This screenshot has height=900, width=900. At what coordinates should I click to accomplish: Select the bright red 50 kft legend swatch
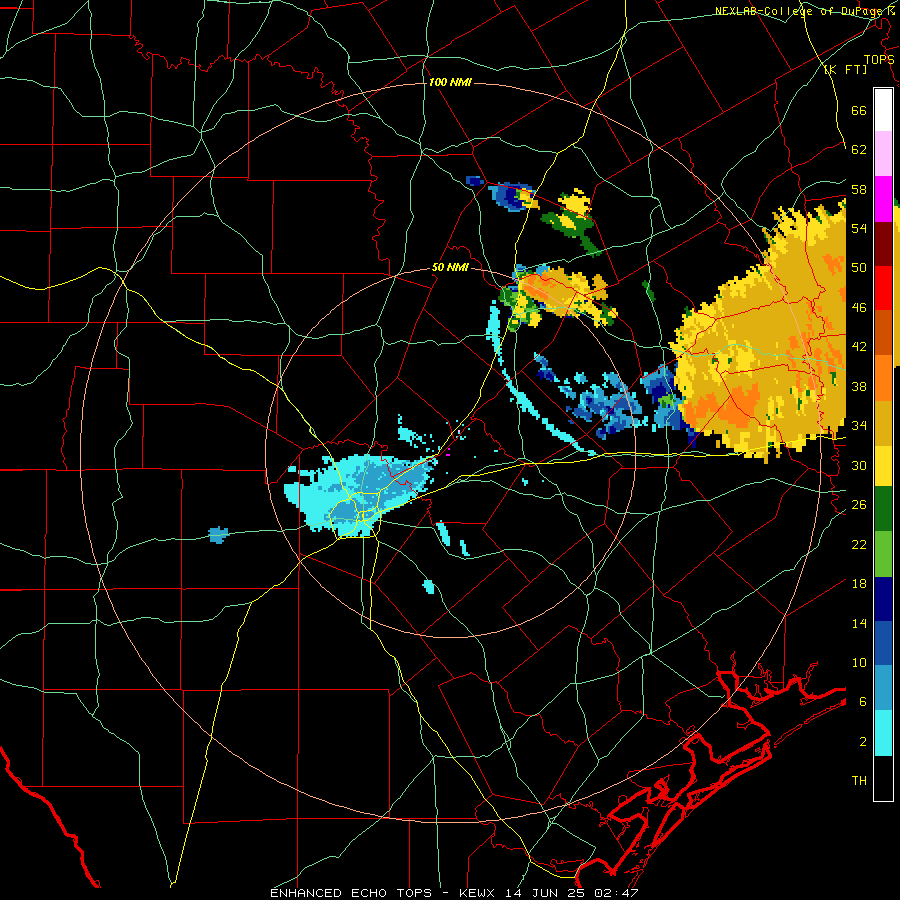[883, 288]
